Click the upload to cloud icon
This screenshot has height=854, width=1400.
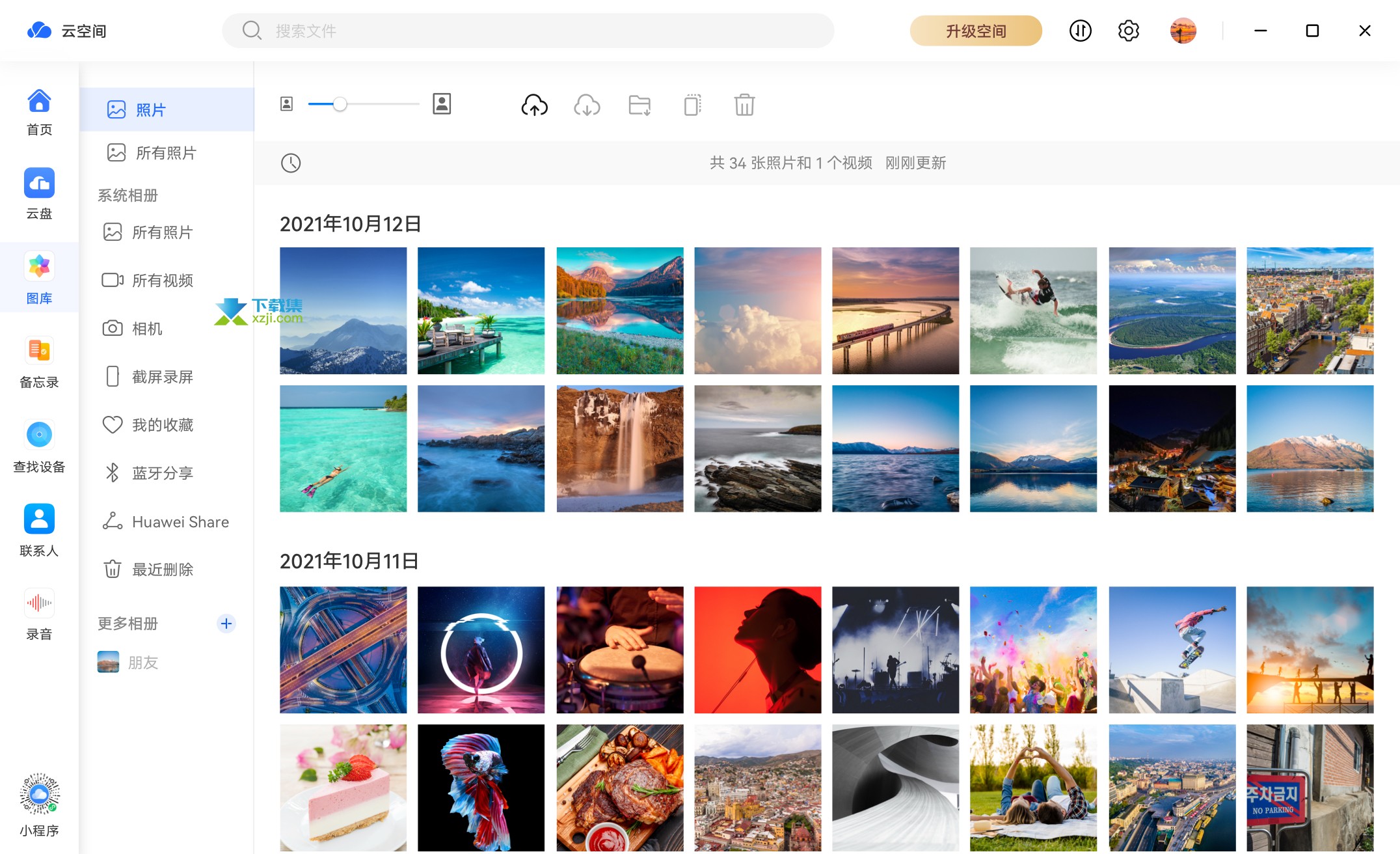click(x=534, y=105)
